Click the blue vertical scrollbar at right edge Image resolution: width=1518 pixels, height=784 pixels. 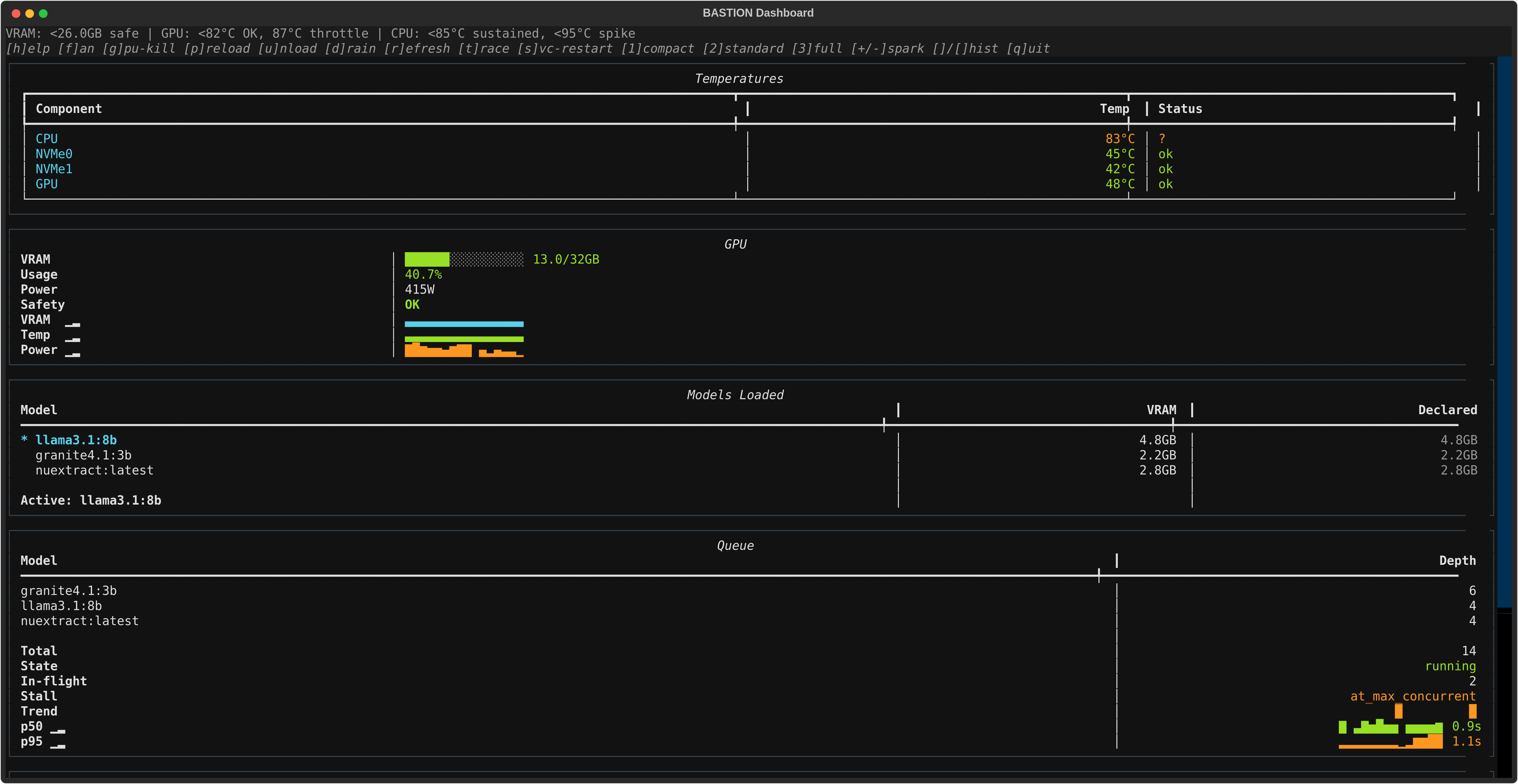click(x=1504, y=333)
